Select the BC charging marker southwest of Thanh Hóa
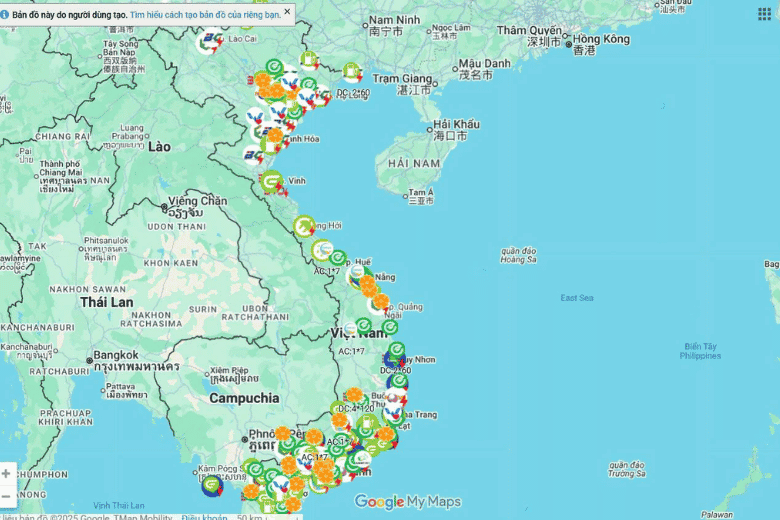 click(x=254, y=155)
